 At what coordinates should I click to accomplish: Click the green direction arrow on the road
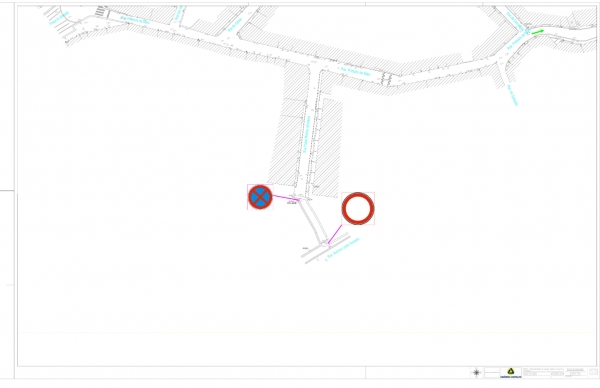tap(538, 32)
